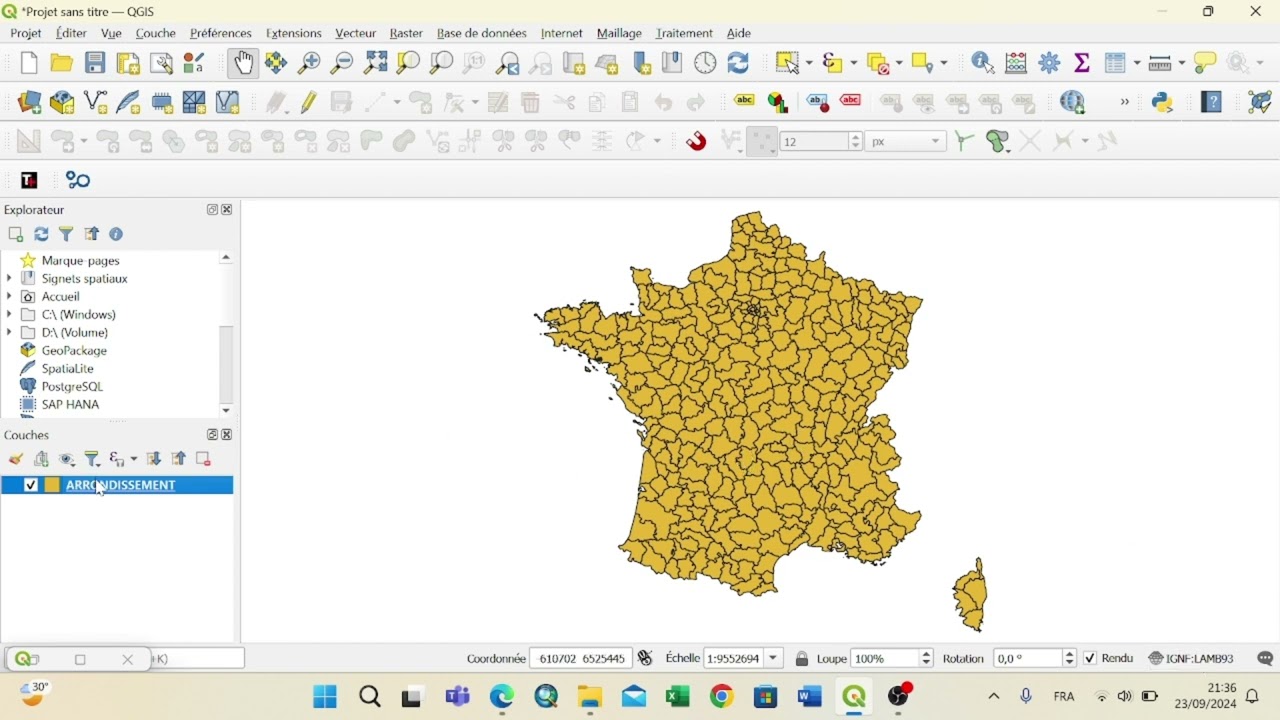Open Excel from the taskbar
The height and width of the screenshot is (720, 1280).
click(678, 698)
